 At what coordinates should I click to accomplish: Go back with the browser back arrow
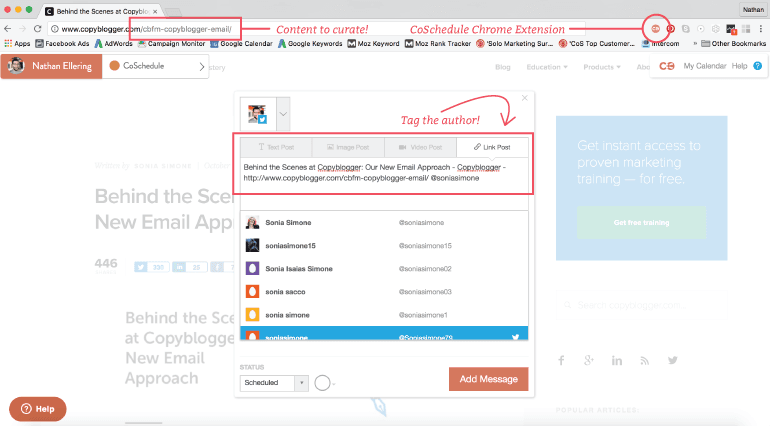(8, 29)
